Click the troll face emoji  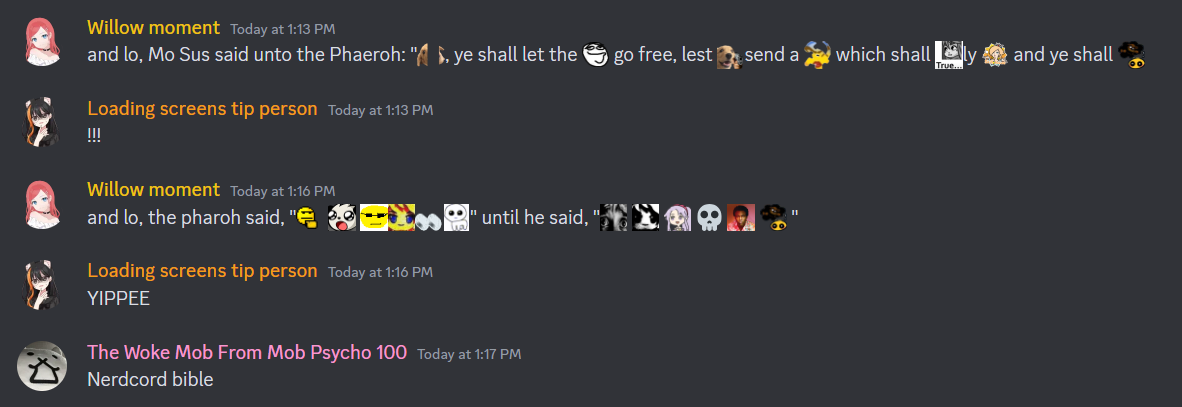596,55
